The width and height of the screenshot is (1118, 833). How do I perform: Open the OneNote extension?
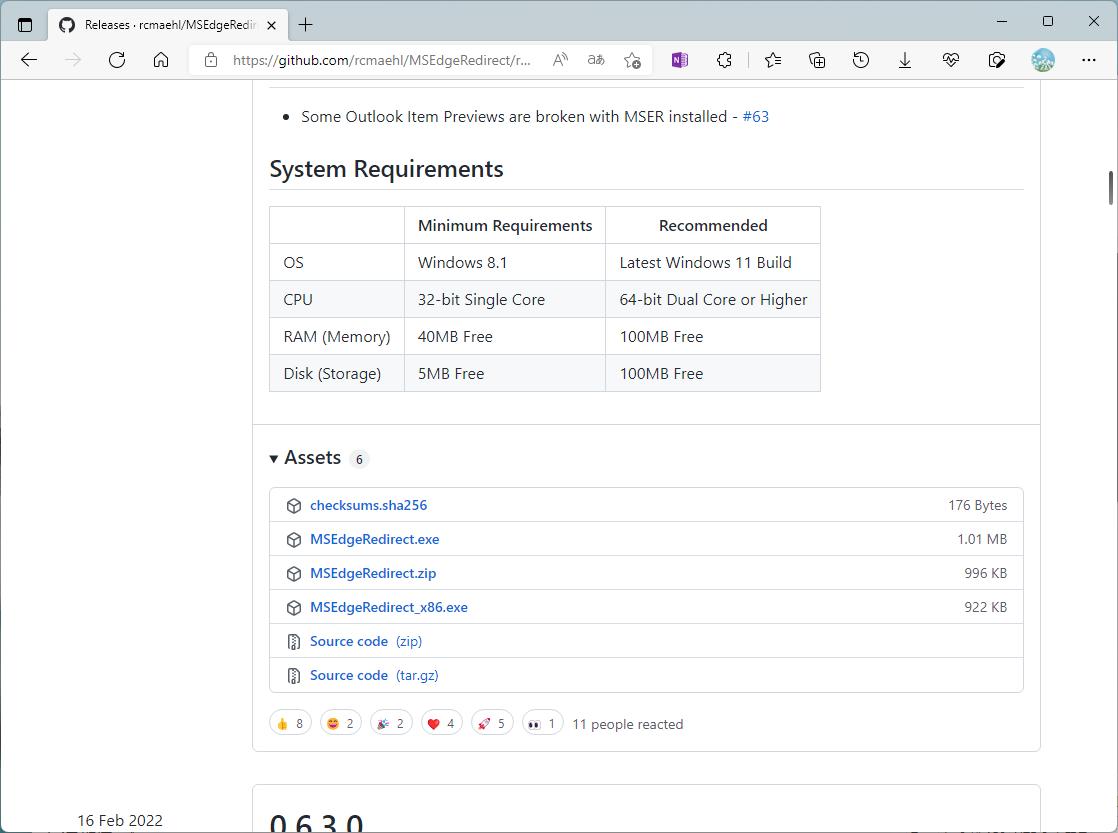click(680, 60)
